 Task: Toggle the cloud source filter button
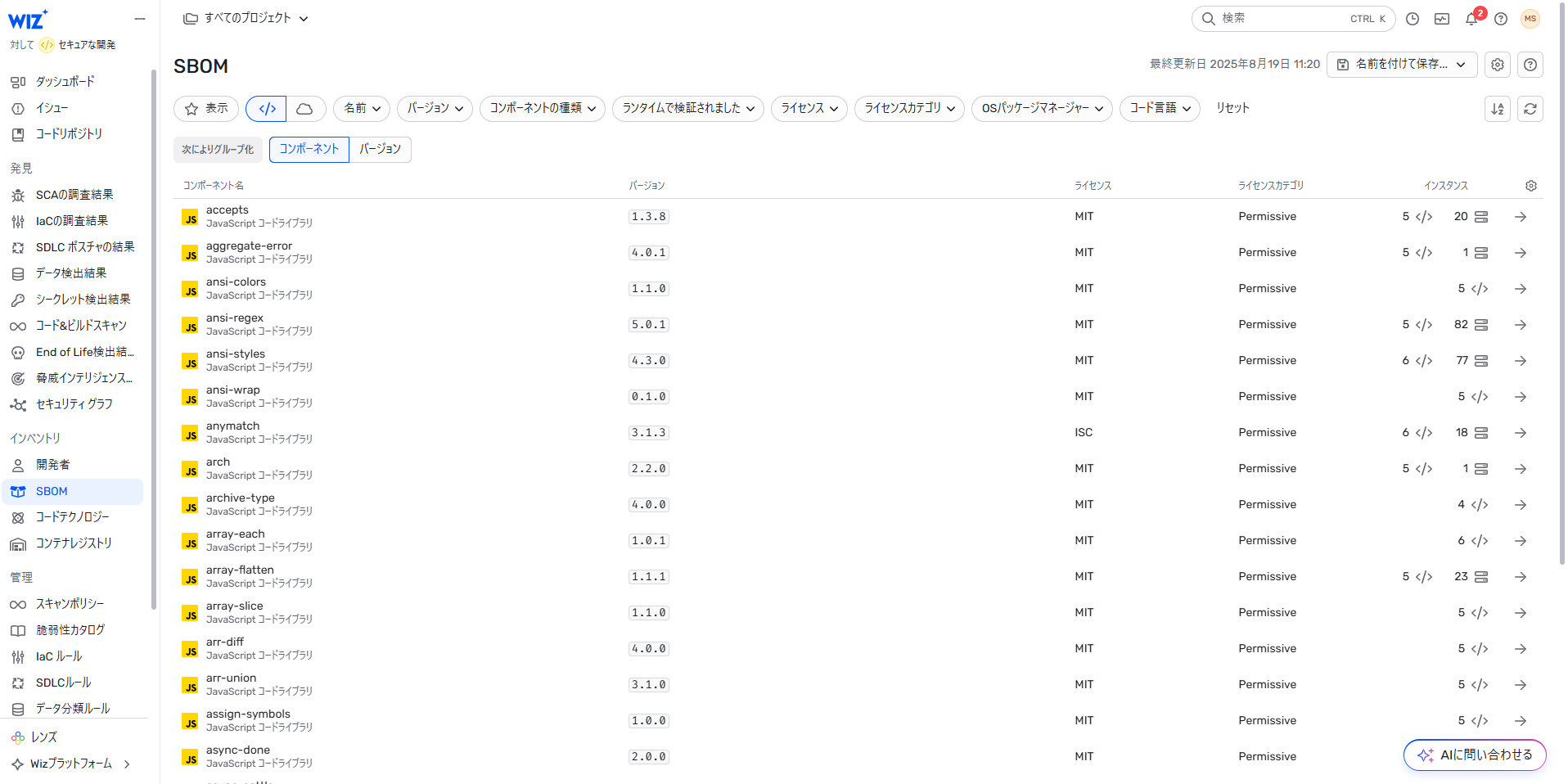305,109
